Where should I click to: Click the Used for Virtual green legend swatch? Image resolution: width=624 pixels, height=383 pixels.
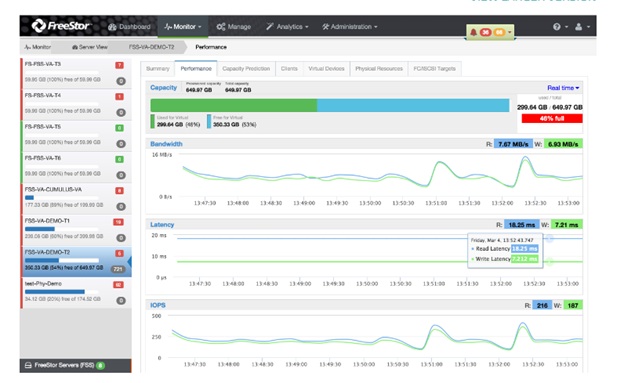point(152,121)
